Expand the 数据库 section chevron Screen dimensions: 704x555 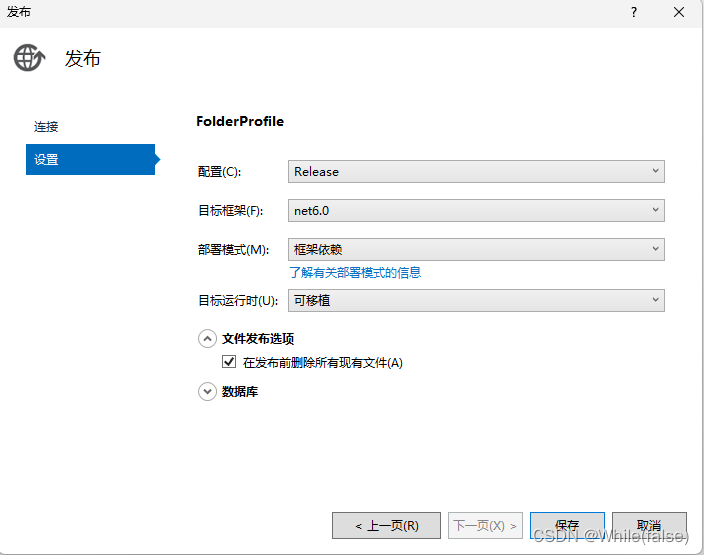[208, 392]
